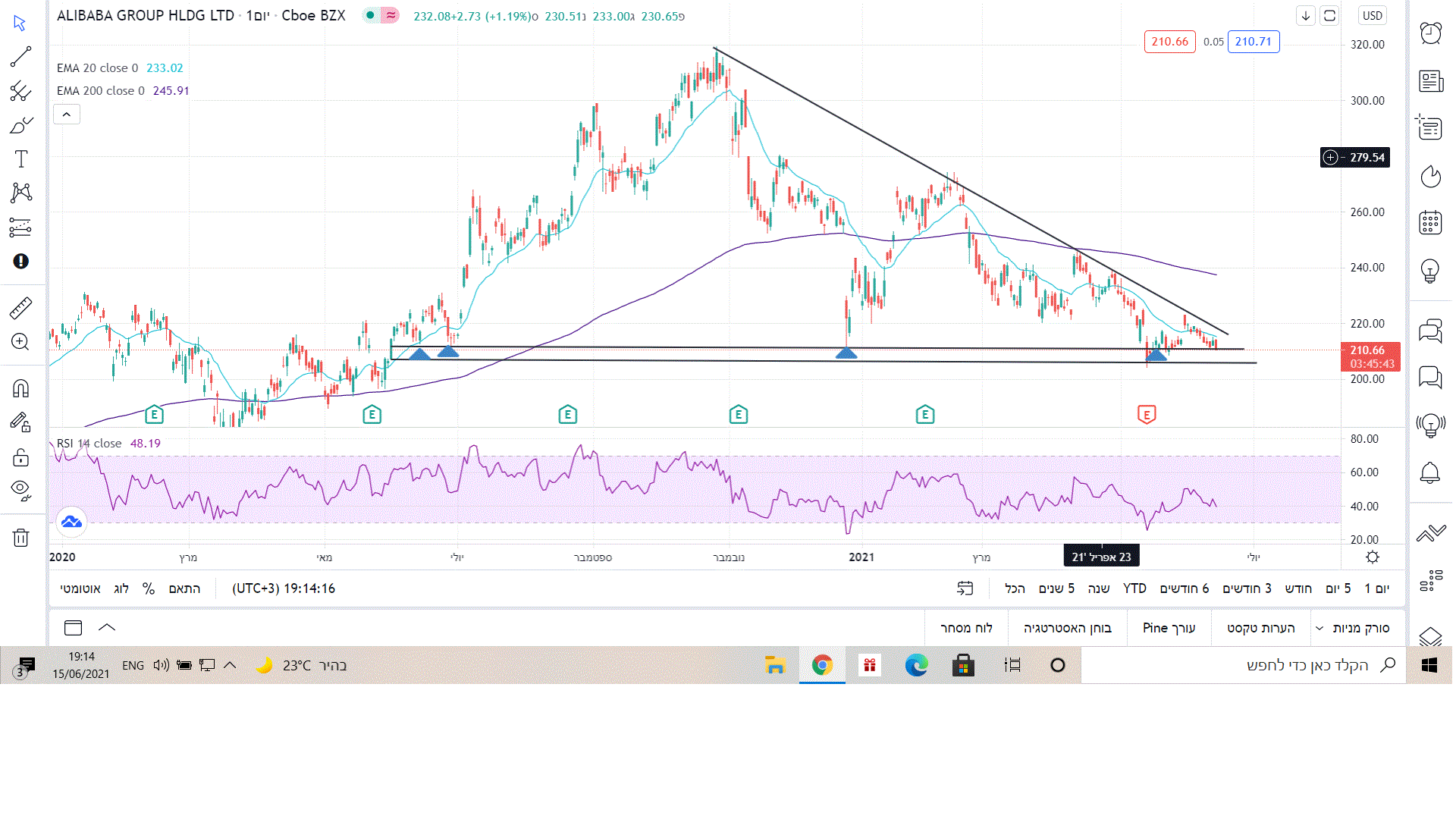Screen dimensions: 1456x819
Task: Open the Pine editor tab
Action: tap(1169, 628)
